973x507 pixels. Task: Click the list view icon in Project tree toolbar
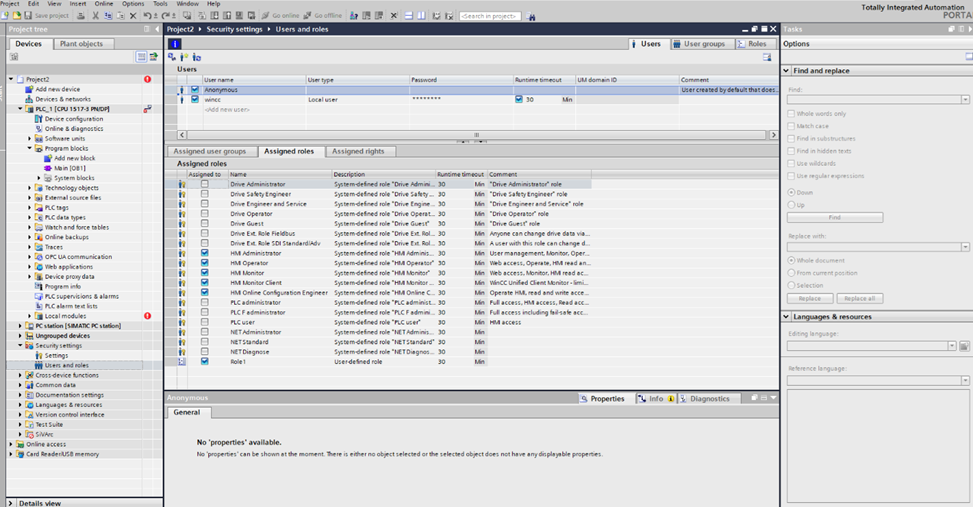tap(141, 56)
